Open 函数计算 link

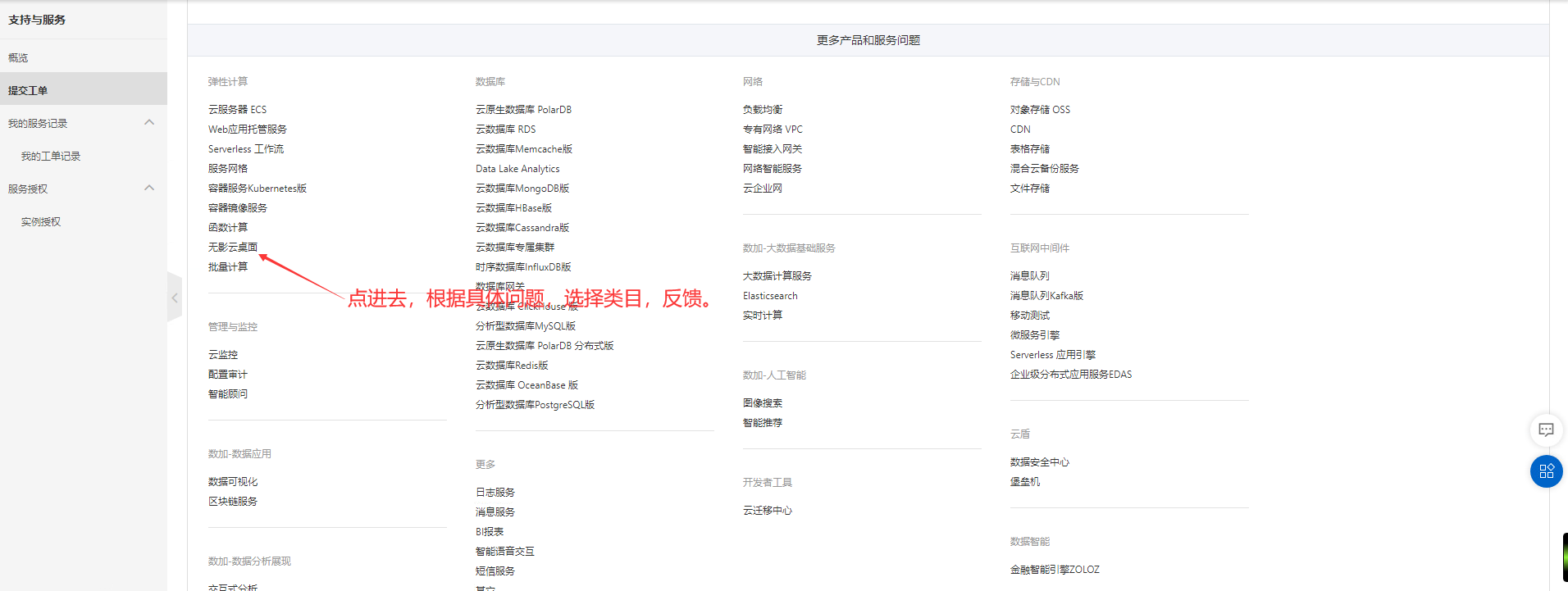point(228,227)
